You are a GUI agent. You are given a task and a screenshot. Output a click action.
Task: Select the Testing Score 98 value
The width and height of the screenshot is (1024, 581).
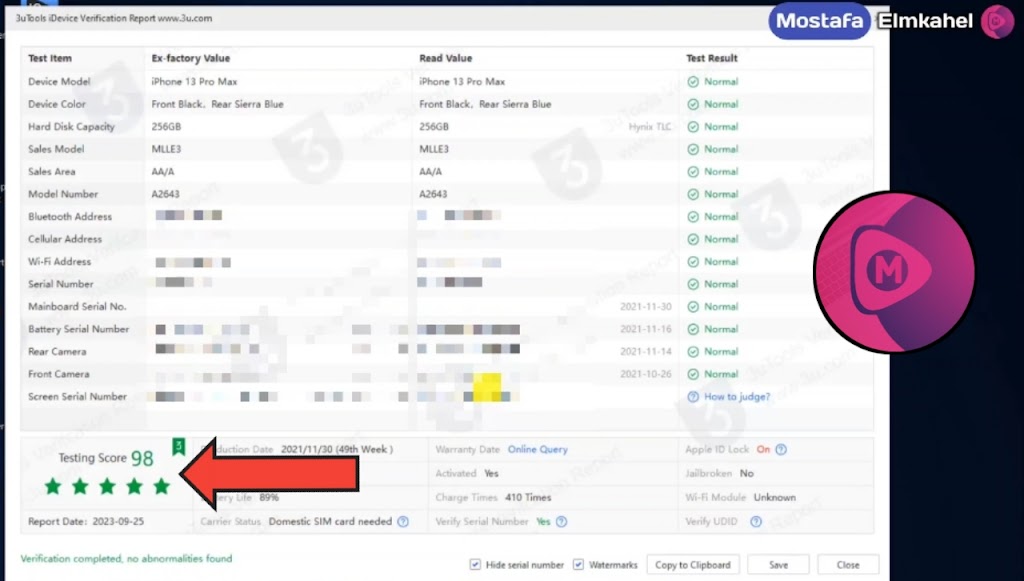[x=142, y=458]
